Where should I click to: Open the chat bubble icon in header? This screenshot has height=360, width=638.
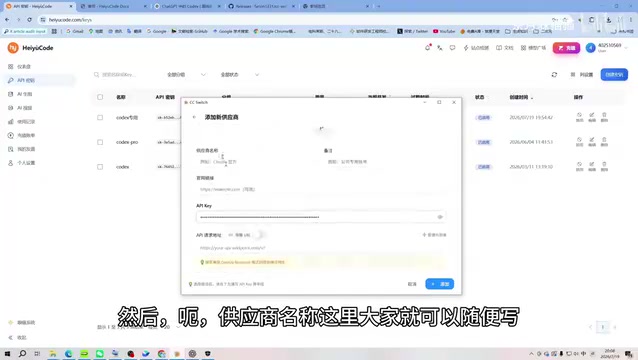[452, 48]
